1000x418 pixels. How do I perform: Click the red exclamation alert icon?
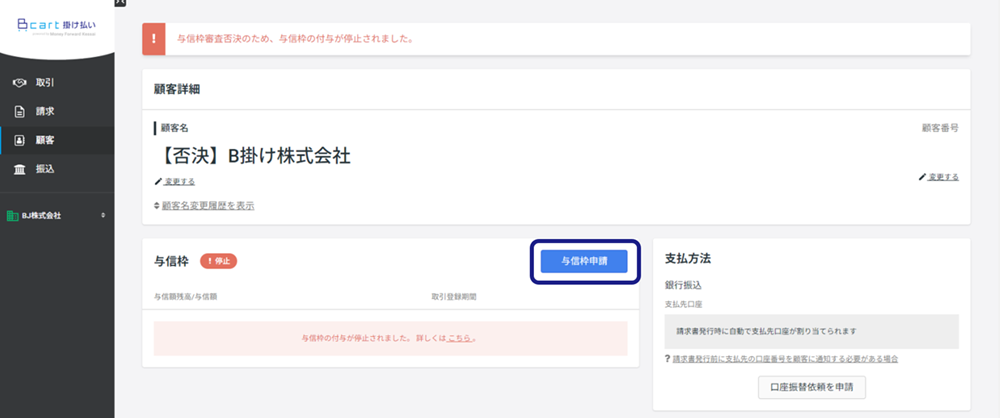(x=154, y=39)
